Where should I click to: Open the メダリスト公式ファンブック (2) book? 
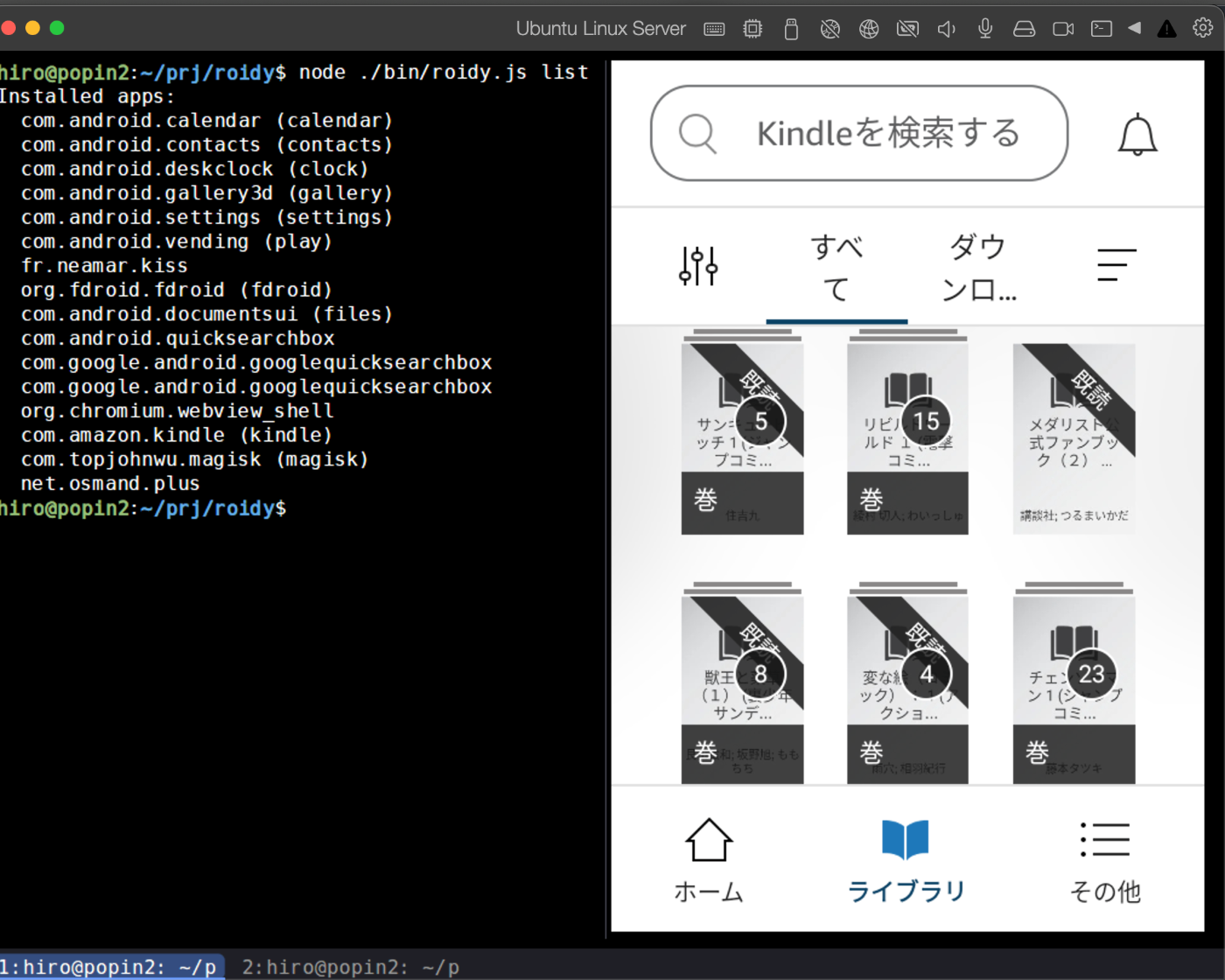1074,438
